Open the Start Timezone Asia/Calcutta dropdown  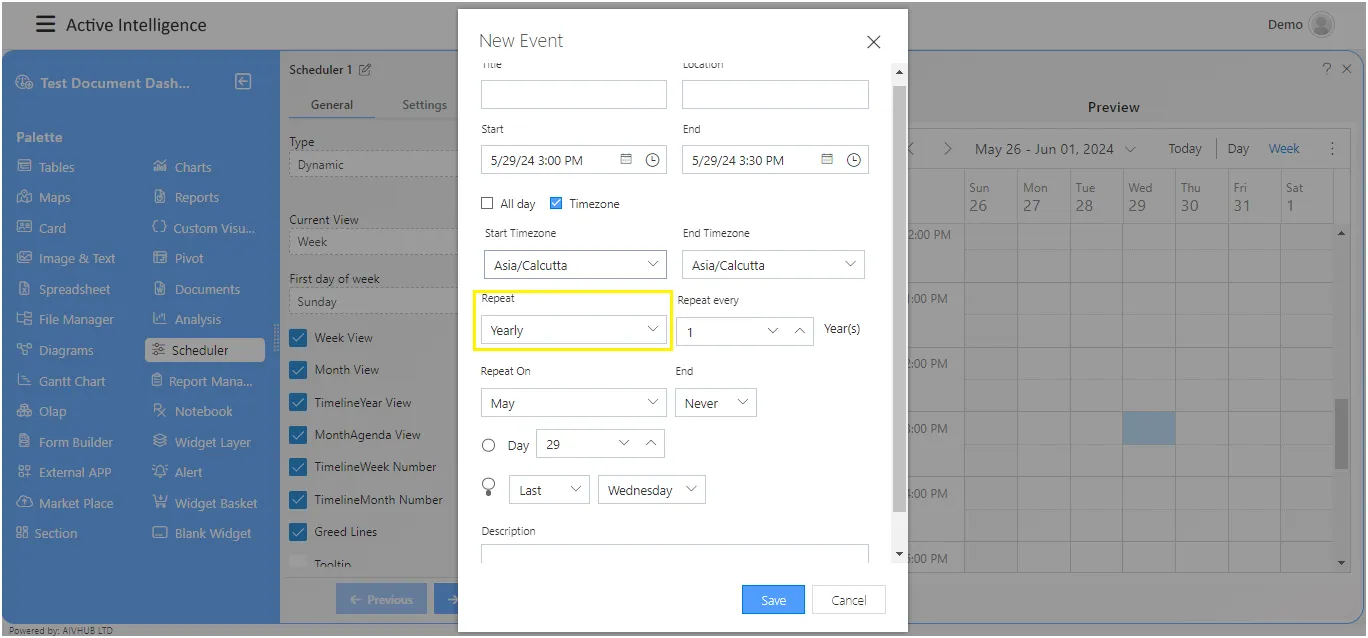coord(574,264)
